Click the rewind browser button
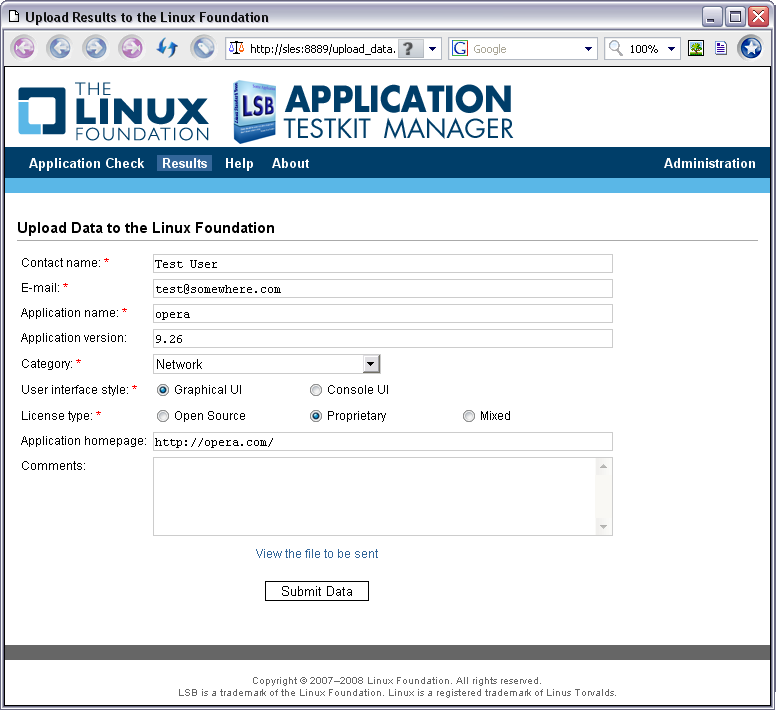Viewport: 776px width, 710px height. click(24, 48)
